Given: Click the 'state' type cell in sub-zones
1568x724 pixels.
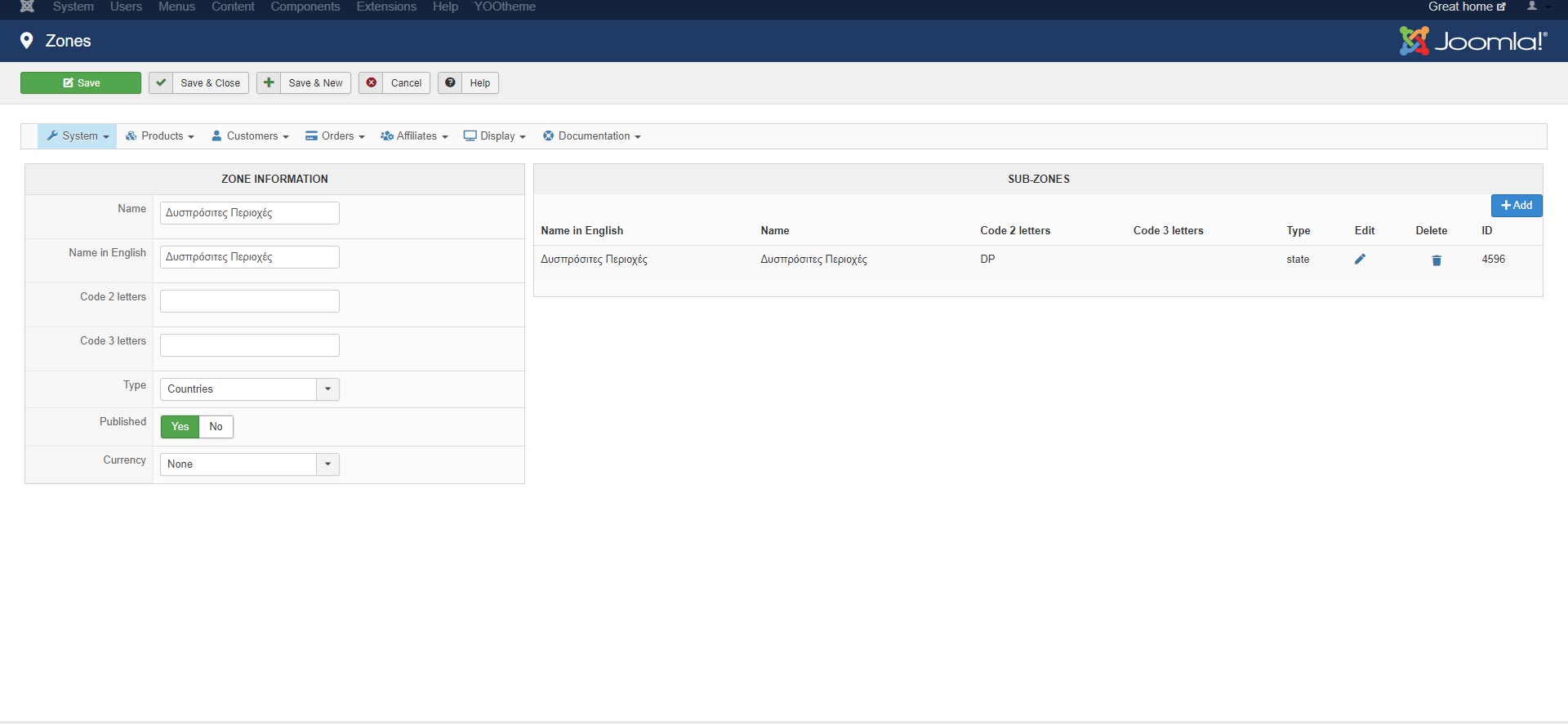Looking at the screenshot, I should click(x=1298, y=260).
